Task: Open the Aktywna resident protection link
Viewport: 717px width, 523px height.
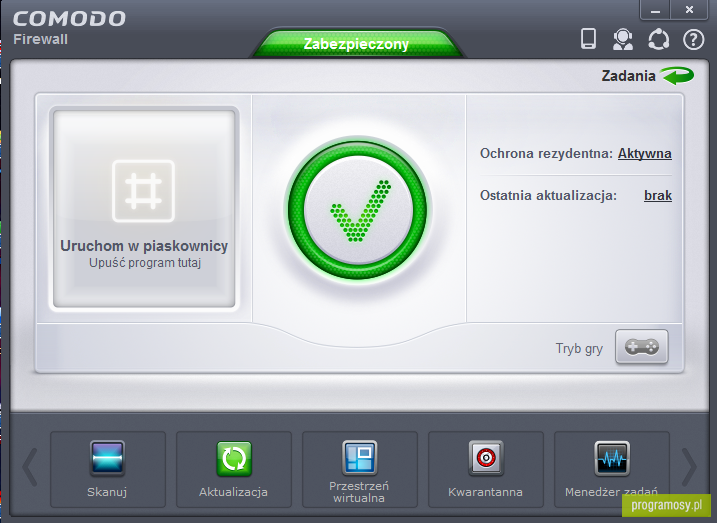Action: (x=644, y=154)
